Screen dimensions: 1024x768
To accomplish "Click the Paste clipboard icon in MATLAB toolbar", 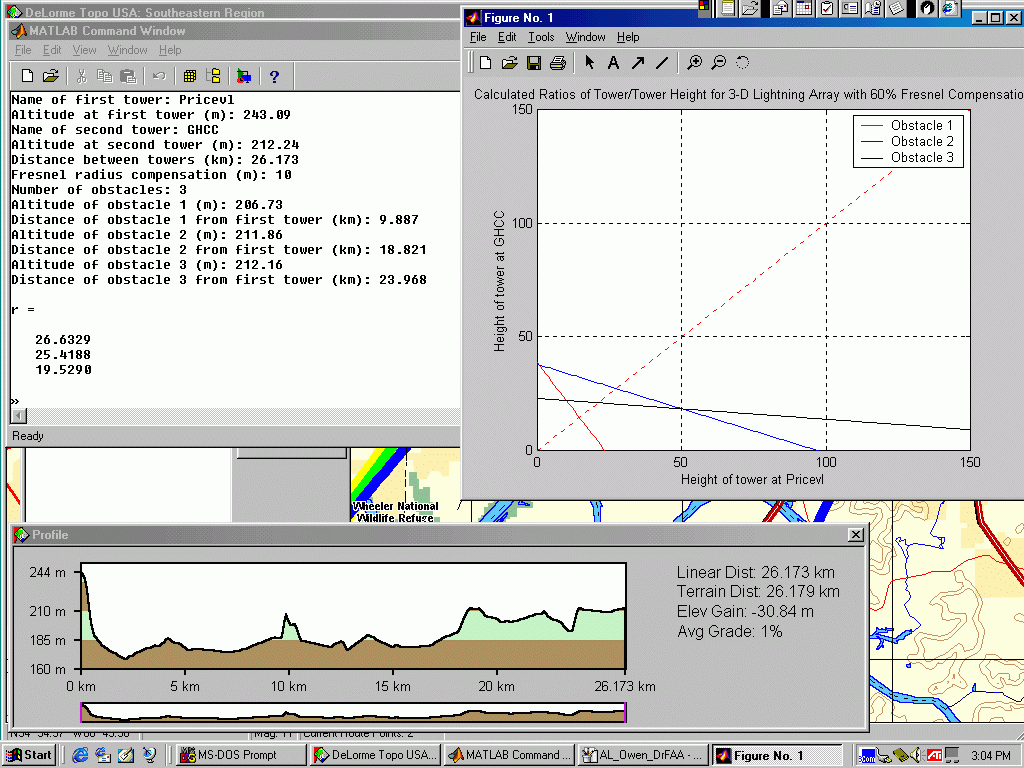I will (128, 76).
